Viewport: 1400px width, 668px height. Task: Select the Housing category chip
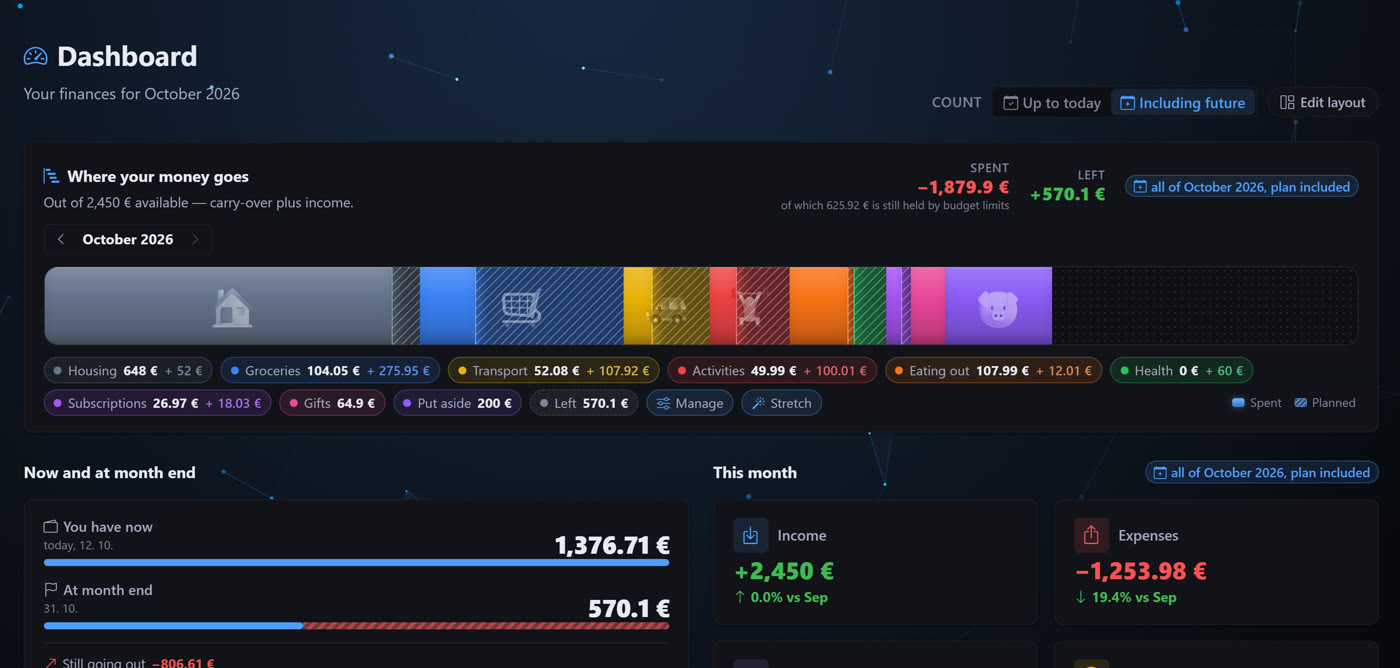[128, 371]
